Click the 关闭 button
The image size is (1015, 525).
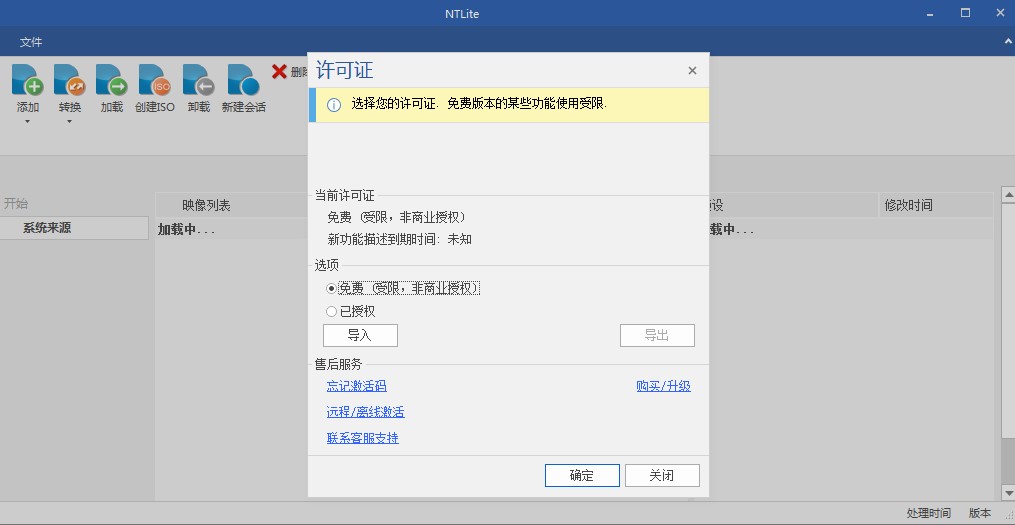pyautogui.click(x=662, y=475)
